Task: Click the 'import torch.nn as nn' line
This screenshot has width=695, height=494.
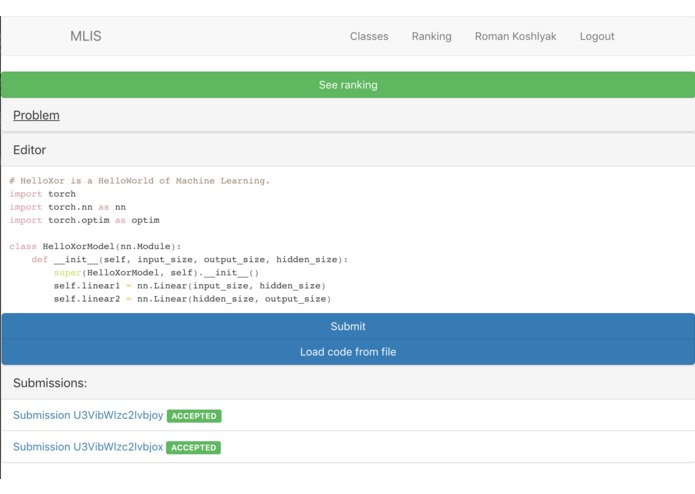Action: (67, 207)
